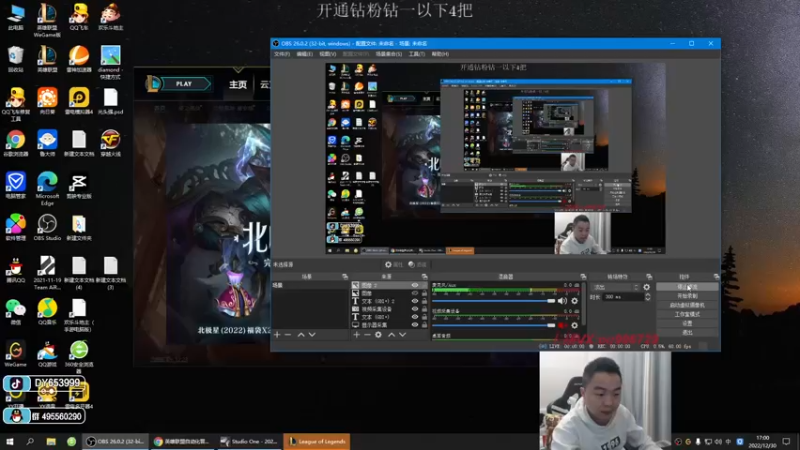Switch to the 主页 tab in League client
Viewport: 800px width, 450px height.
tap(238, 84)
